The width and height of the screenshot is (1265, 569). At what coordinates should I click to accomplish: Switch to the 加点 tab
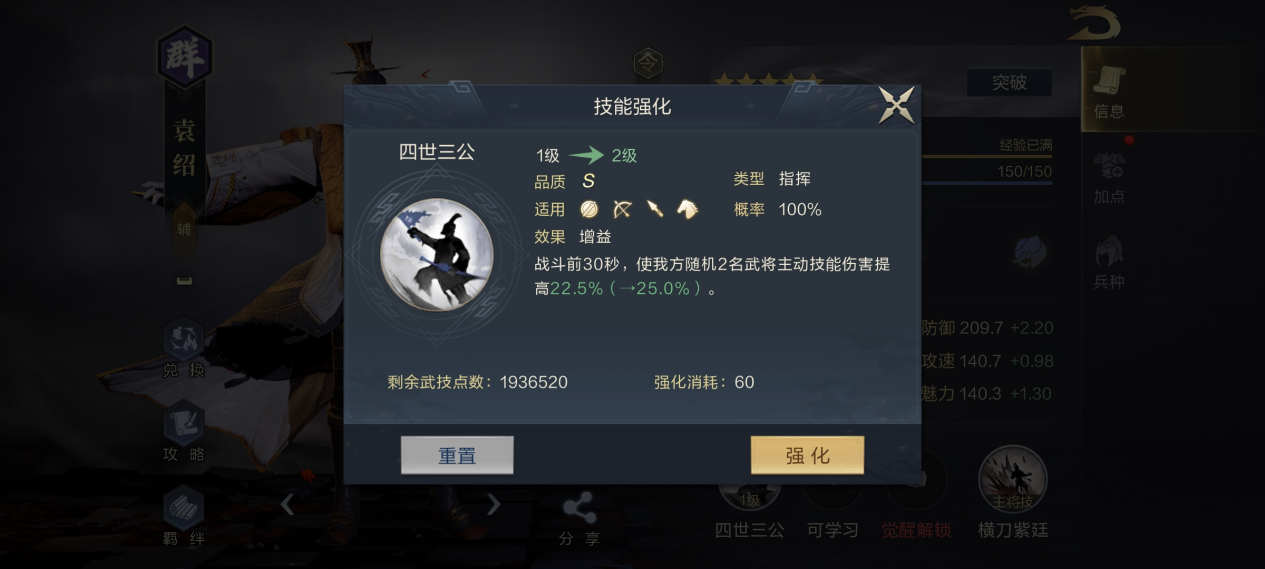coord(1109,177)
